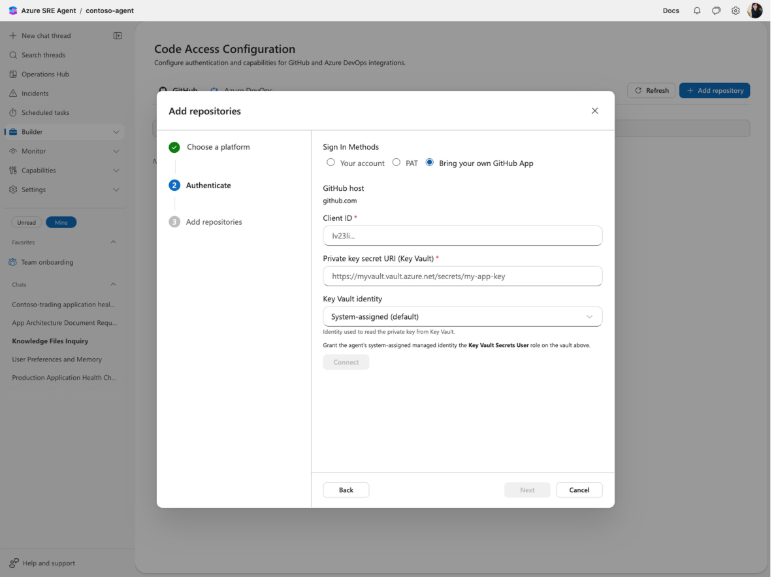Select Bring your own GitHub App option
The image size is (771, 577).
[x=429, y=162]
